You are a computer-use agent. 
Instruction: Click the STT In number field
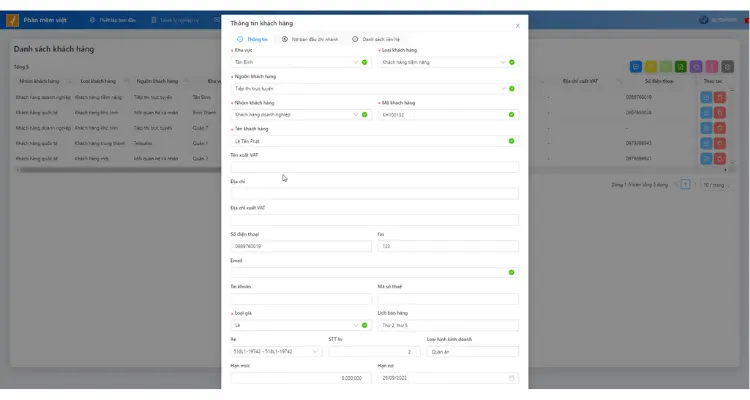pyautogui.click(x=374, y=352)
